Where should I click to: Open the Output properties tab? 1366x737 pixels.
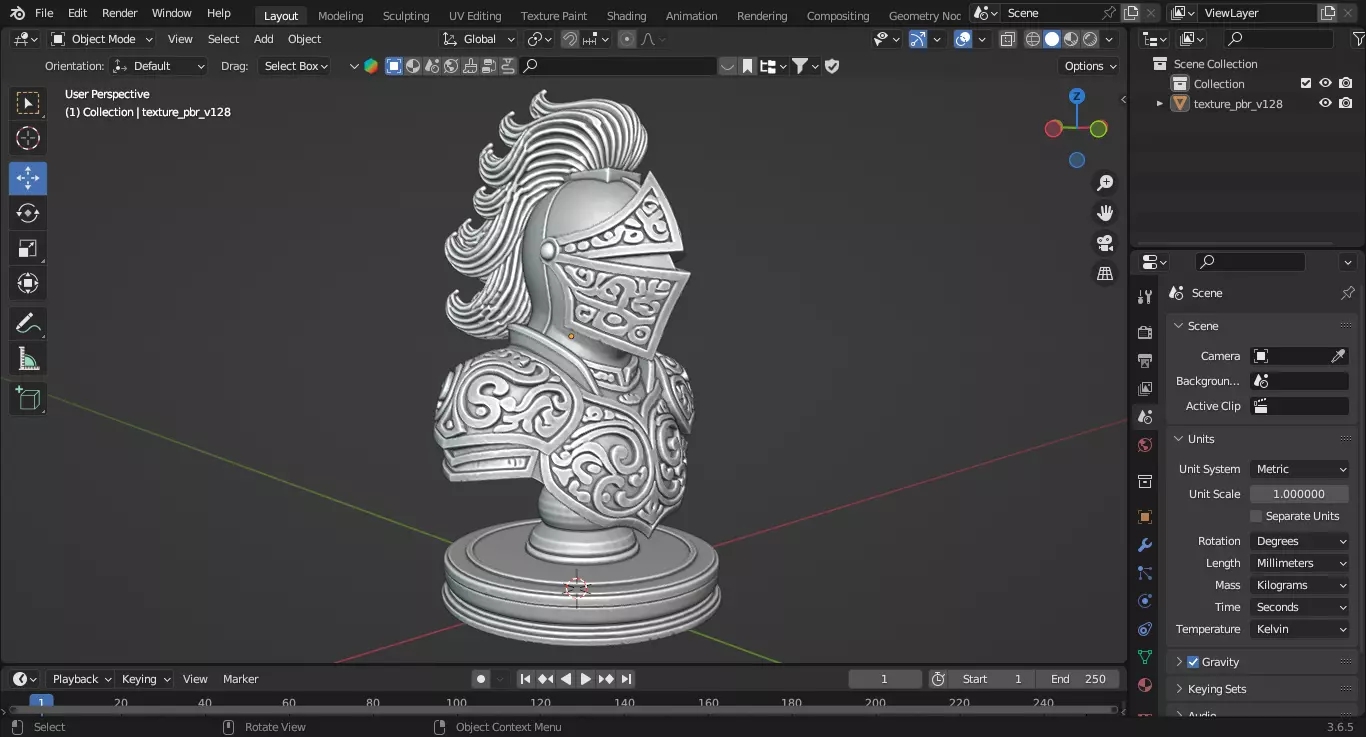tap(1145, 360)
